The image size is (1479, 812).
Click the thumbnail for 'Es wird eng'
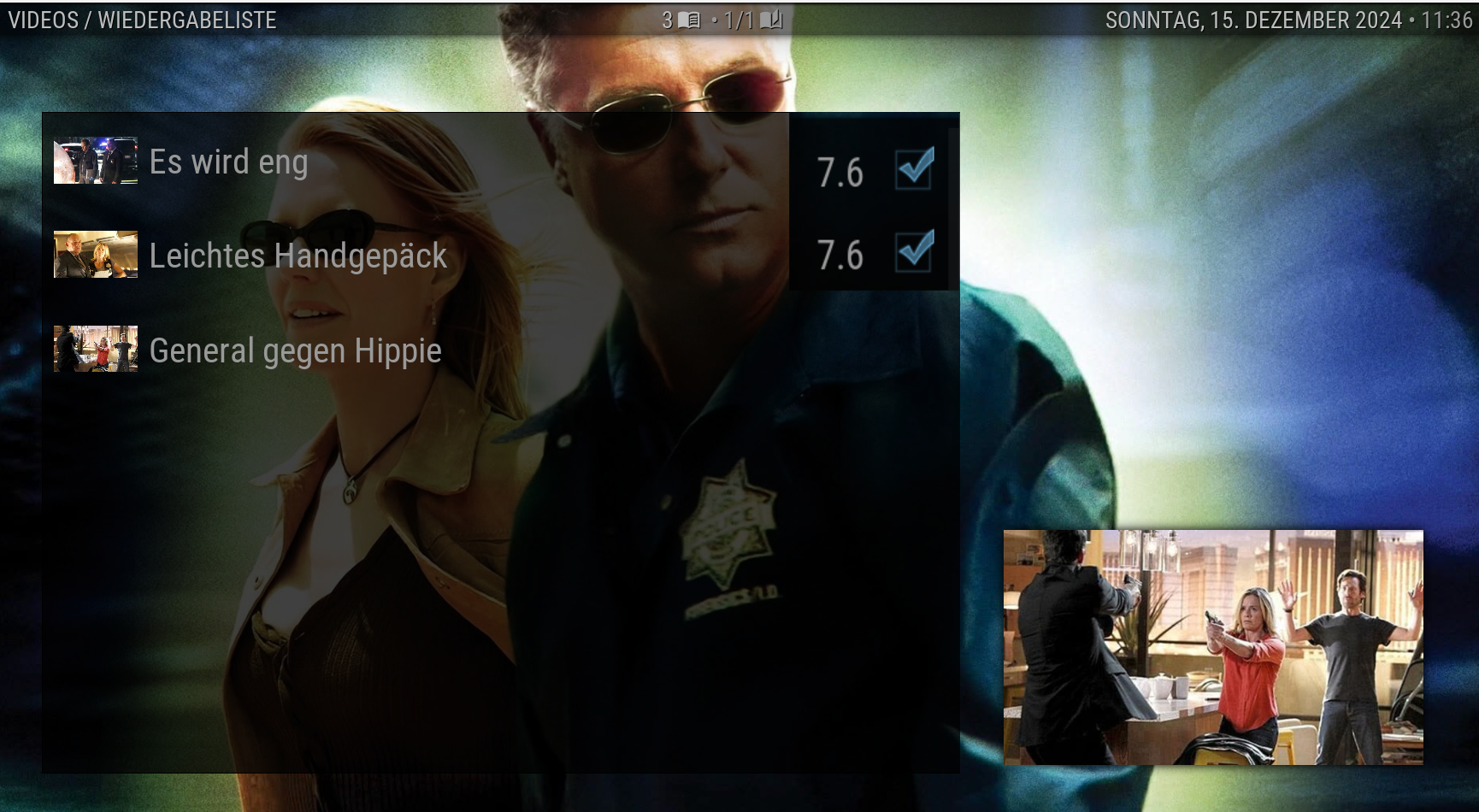tap(96, 161)
